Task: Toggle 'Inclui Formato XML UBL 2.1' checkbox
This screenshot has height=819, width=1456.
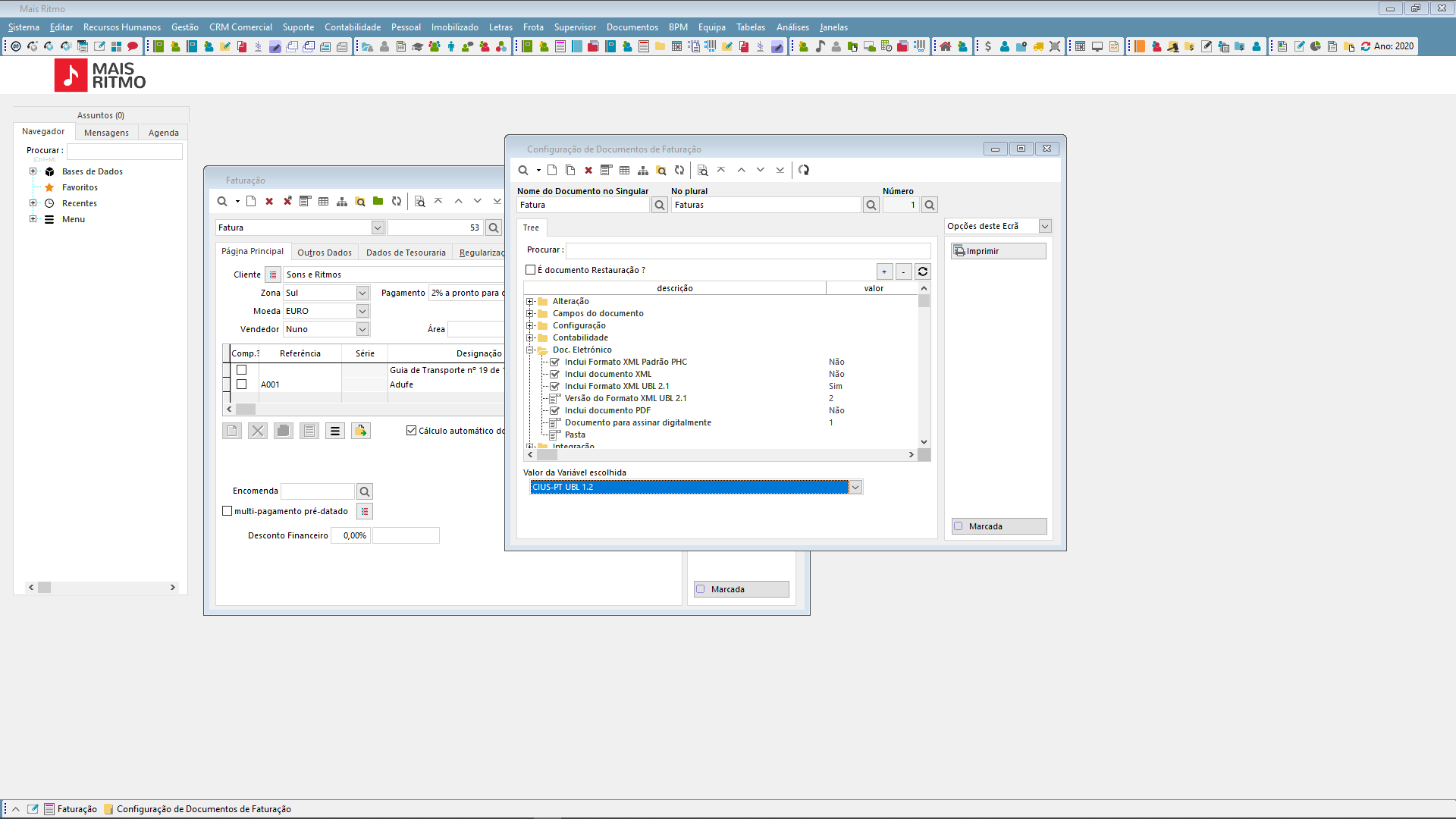Action: 555,387
